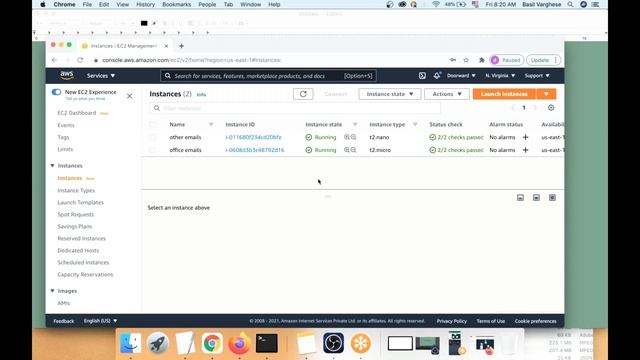Open Launch instances split arrow dropdown
This screenshot has height=360, width=640.
click(x=546, y=94)
